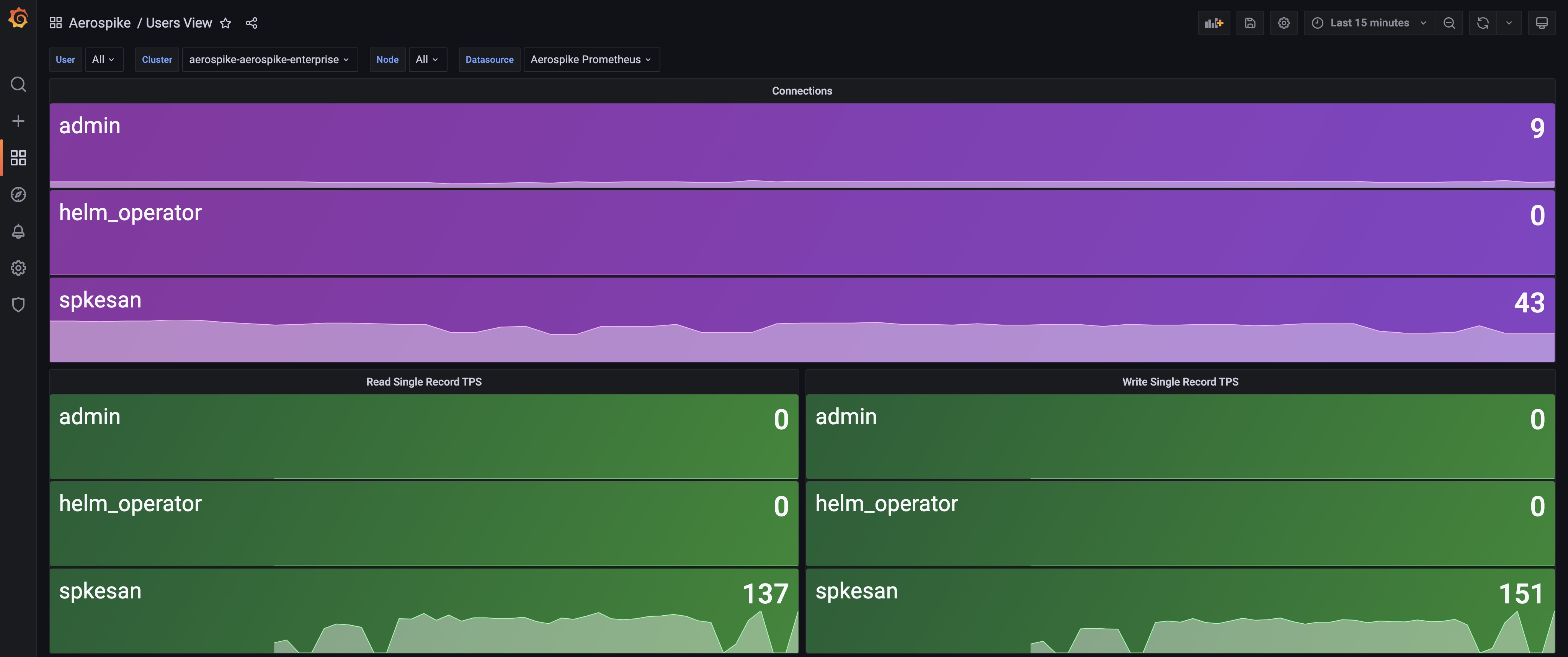Click the plus Create icon in sidebar
Screen dimensions: 1568x657
[18, 121]
